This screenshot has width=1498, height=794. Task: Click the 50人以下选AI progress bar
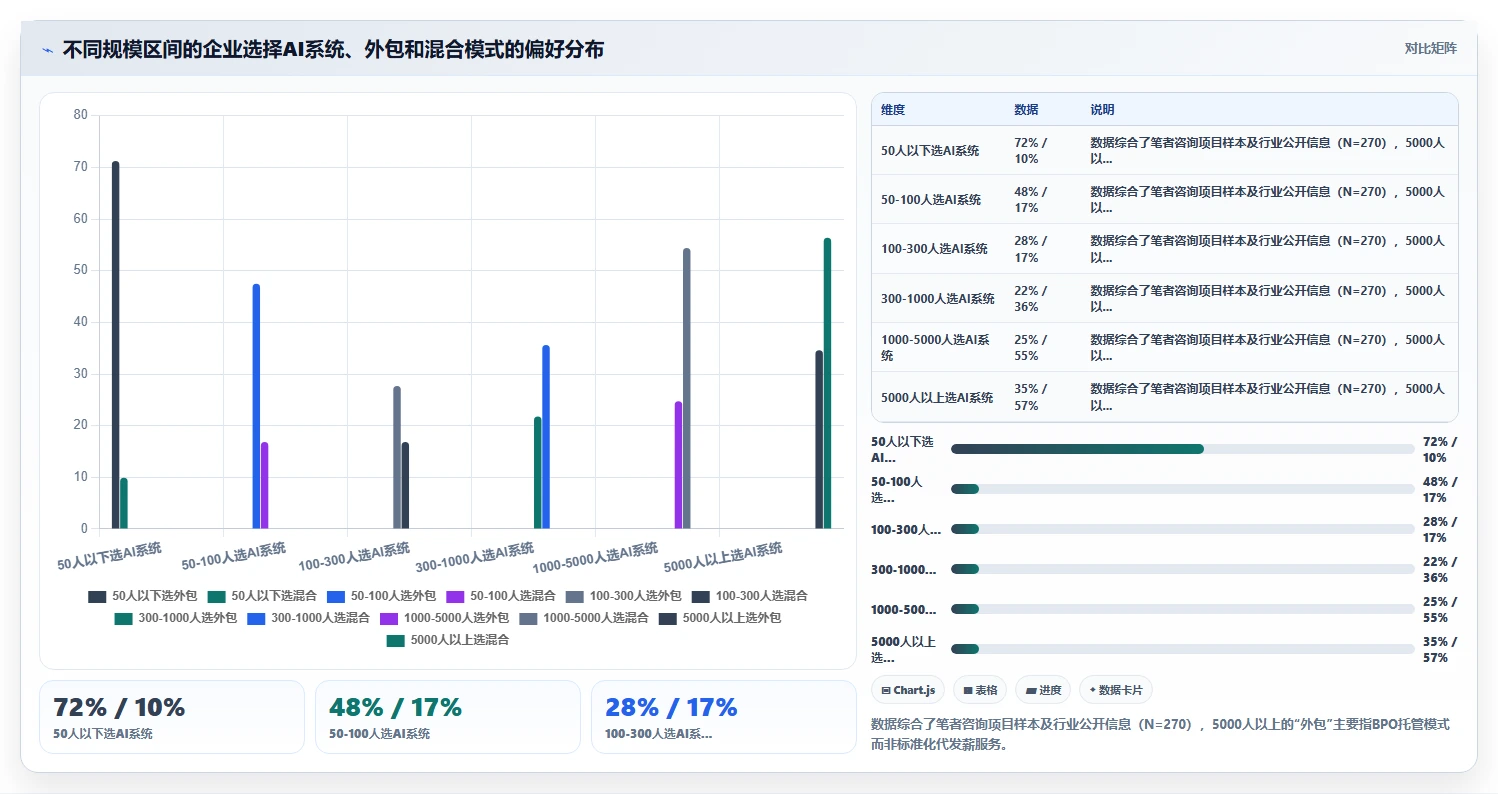click(1183, 449)
